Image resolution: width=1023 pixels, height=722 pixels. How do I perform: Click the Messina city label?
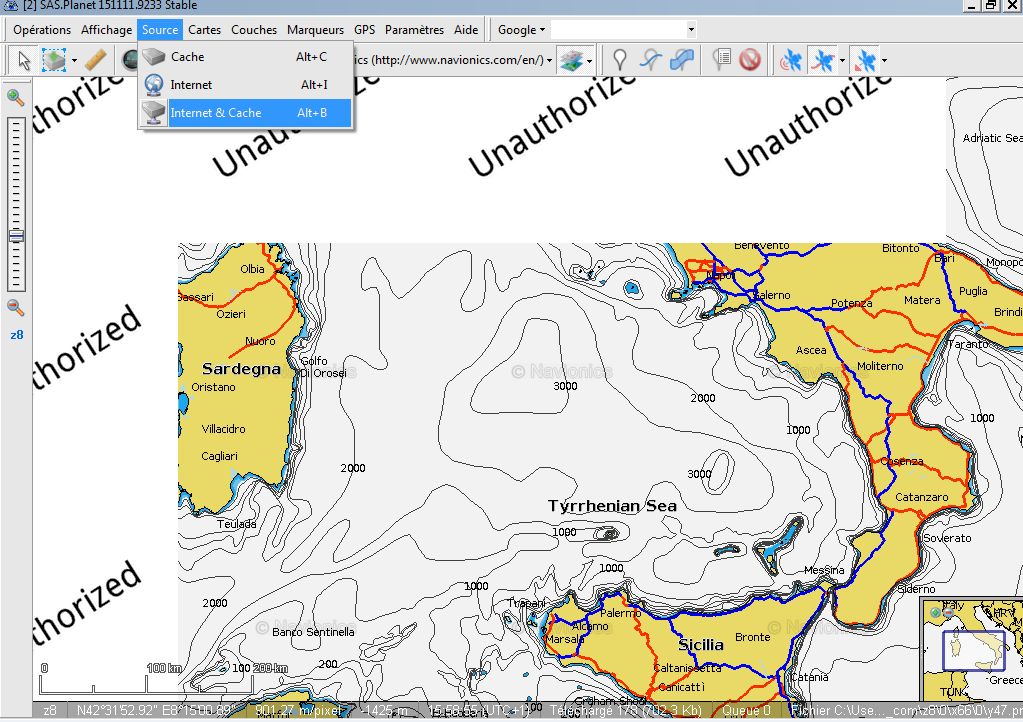coord(823,570)
